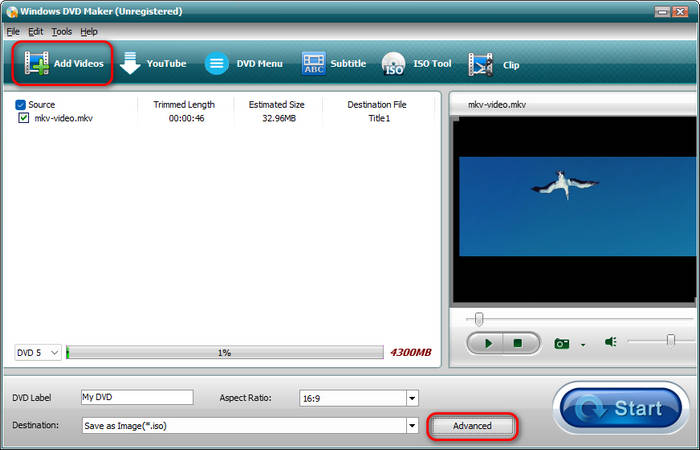
Task: Expand the Destination dropdown
Action: tap(412, 425)
